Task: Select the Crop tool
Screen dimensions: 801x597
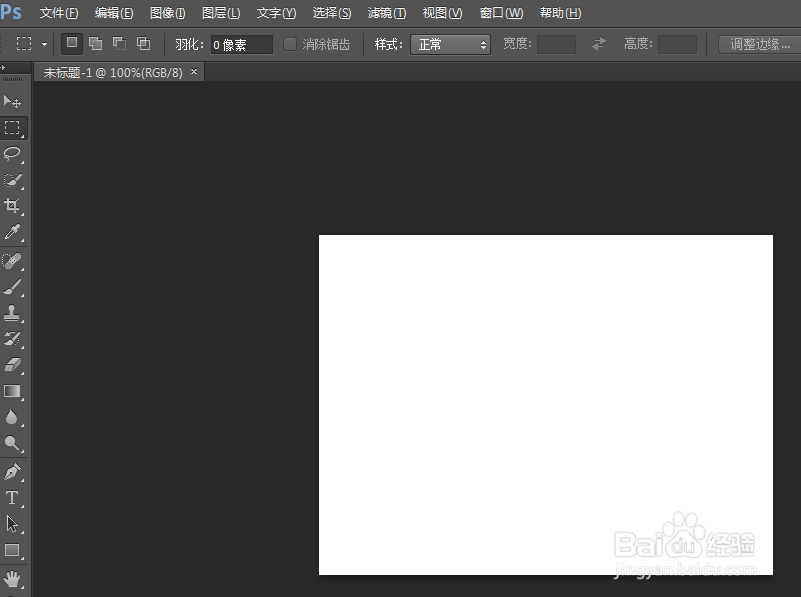Action: point(12,206)
